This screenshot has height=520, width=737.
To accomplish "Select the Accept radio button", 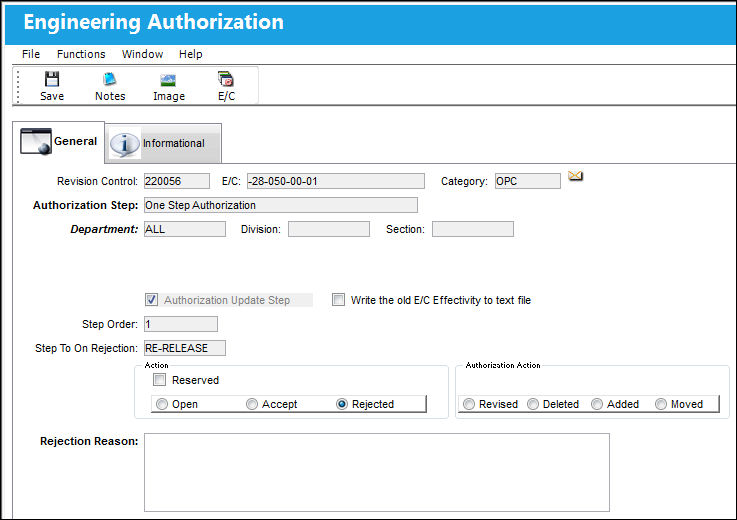I will tap(252, 404).
